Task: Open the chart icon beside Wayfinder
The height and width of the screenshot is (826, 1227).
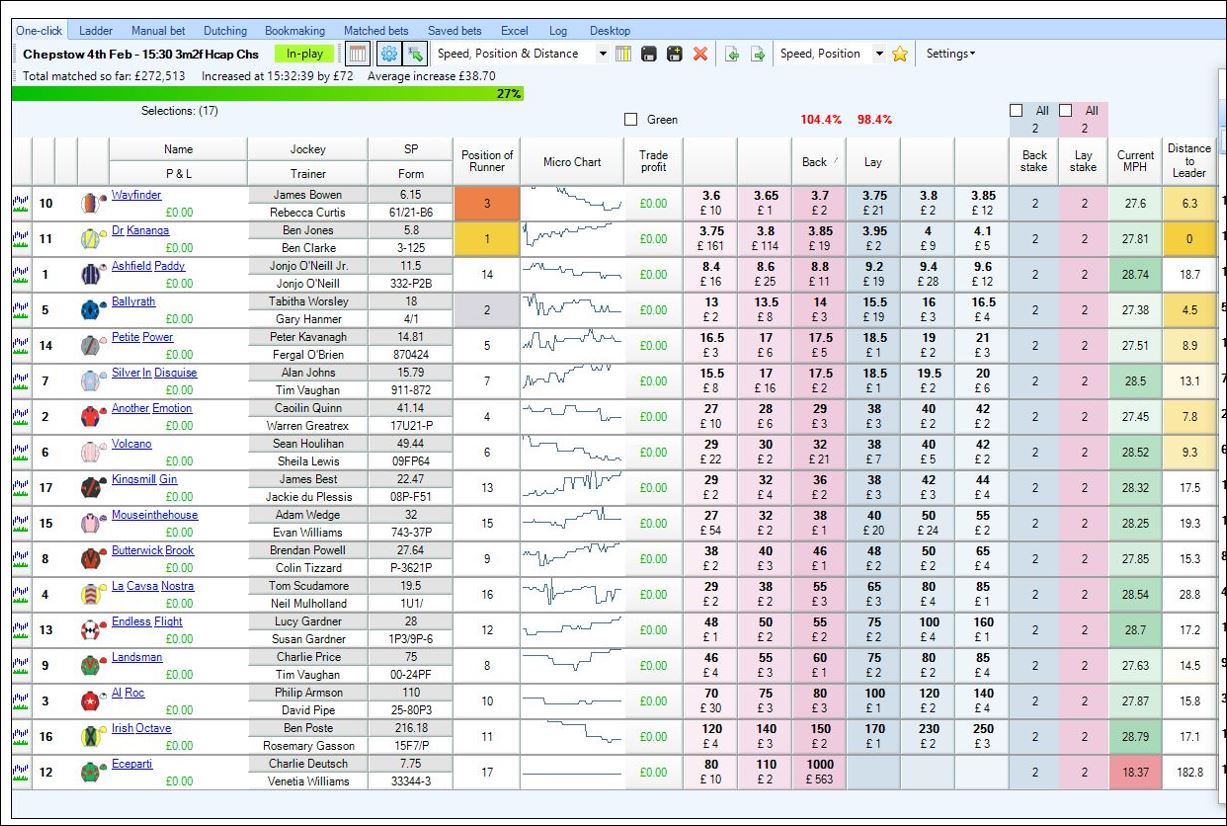Action: [20, 203]
